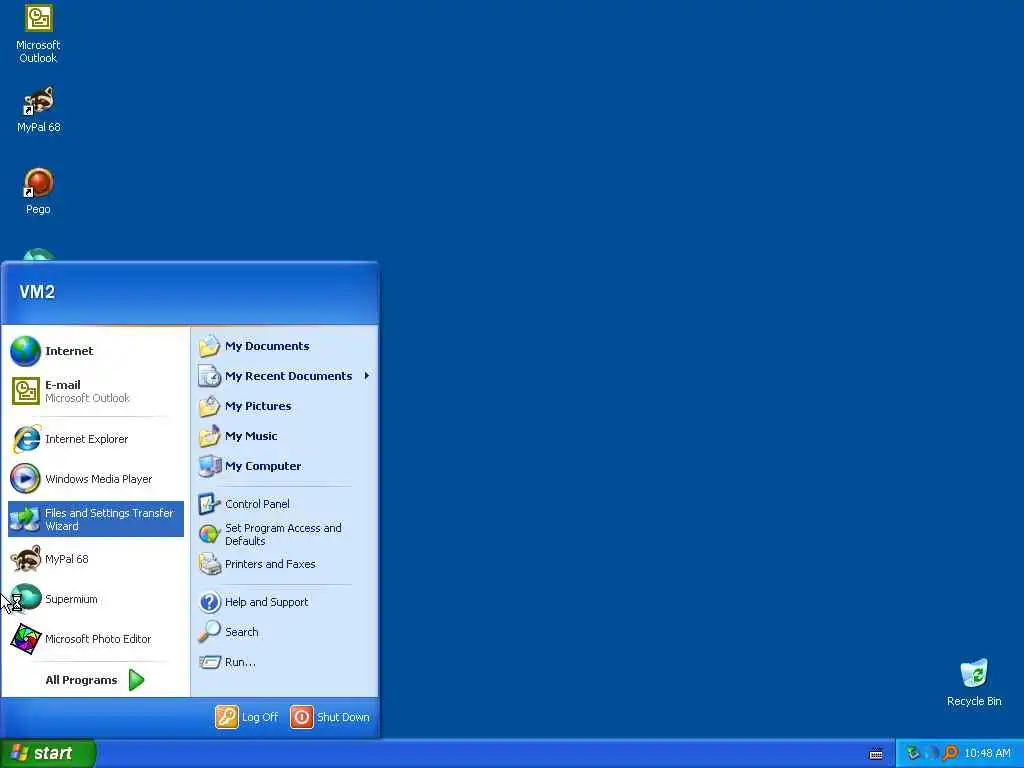Open Run... text entry
This screenshot has height=768, width=1024.
coord(240,662)
